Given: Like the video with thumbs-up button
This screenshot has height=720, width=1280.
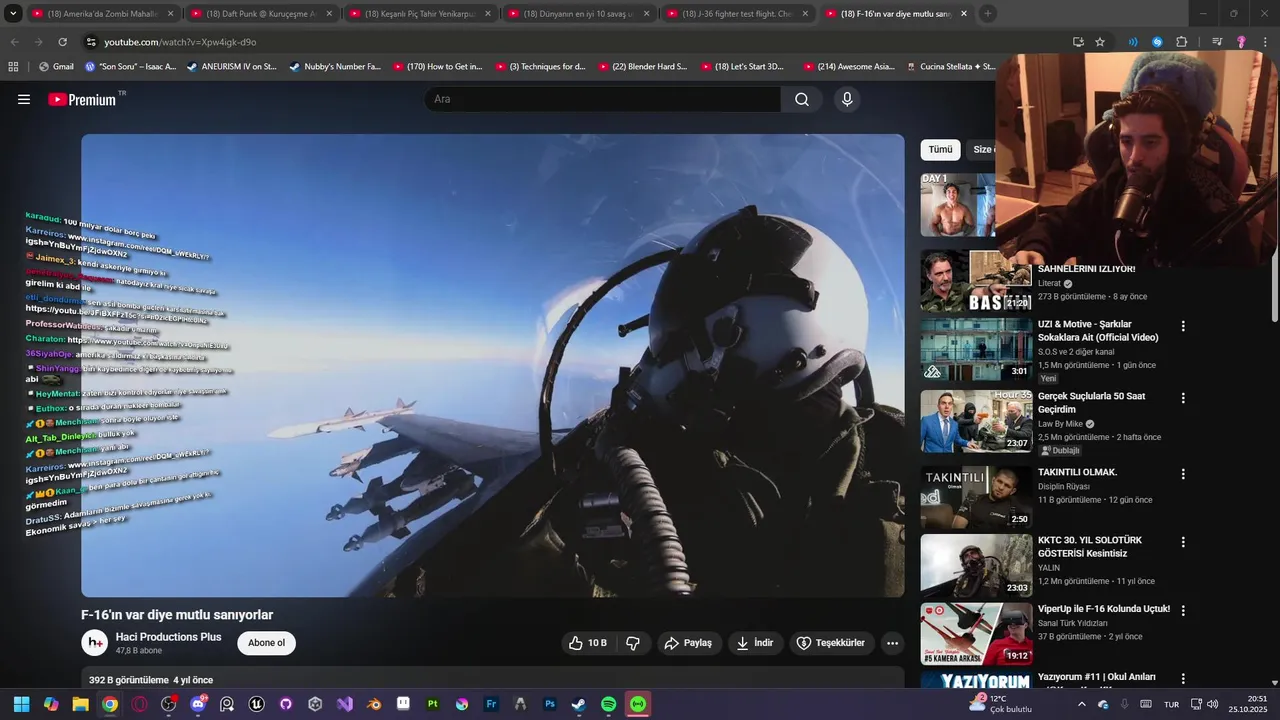Looking at the screenshot, I should coord(588,643).
